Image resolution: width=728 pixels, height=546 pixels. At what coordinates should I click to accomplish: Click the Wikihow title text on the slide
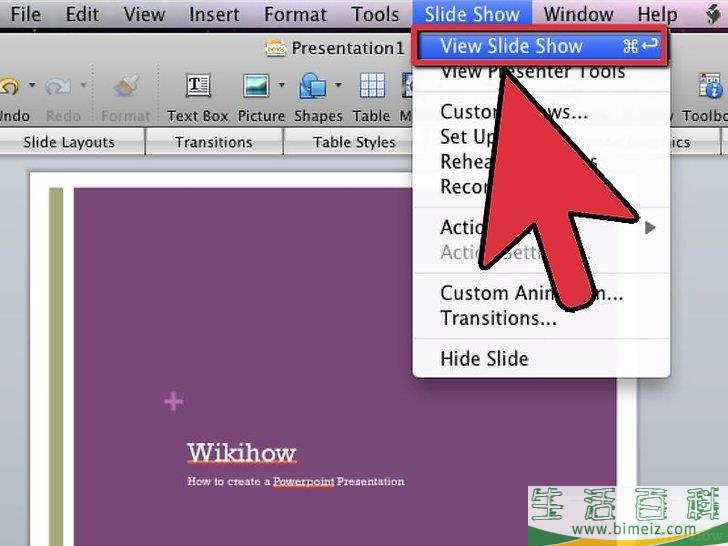[x=242, y=452]
